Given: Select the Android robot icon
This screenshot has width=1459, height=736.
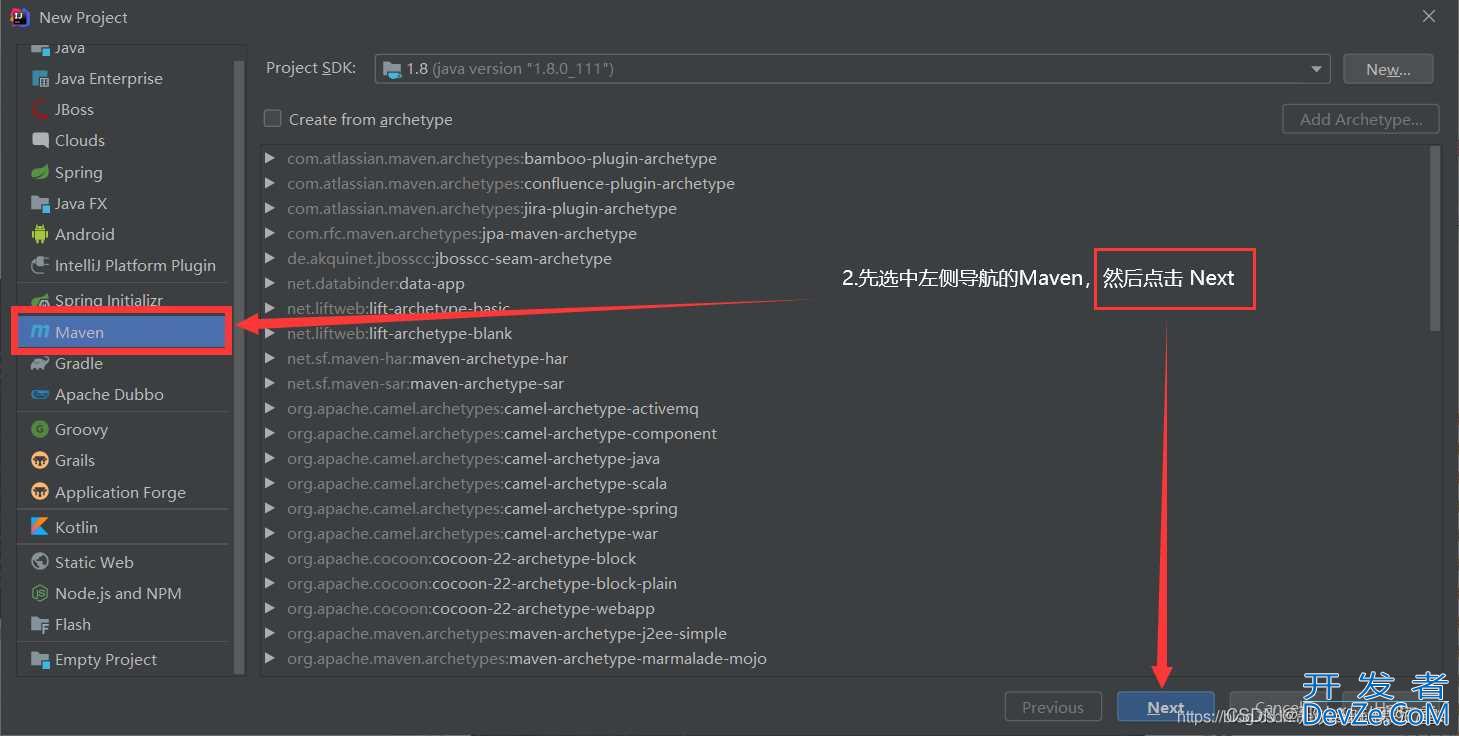Looking at the screenshot, I should [40, 234].
